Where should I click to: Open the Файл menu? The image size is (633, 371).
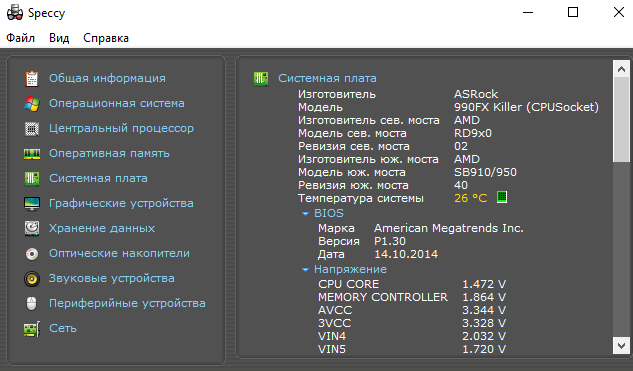click(x=21, y=38)
